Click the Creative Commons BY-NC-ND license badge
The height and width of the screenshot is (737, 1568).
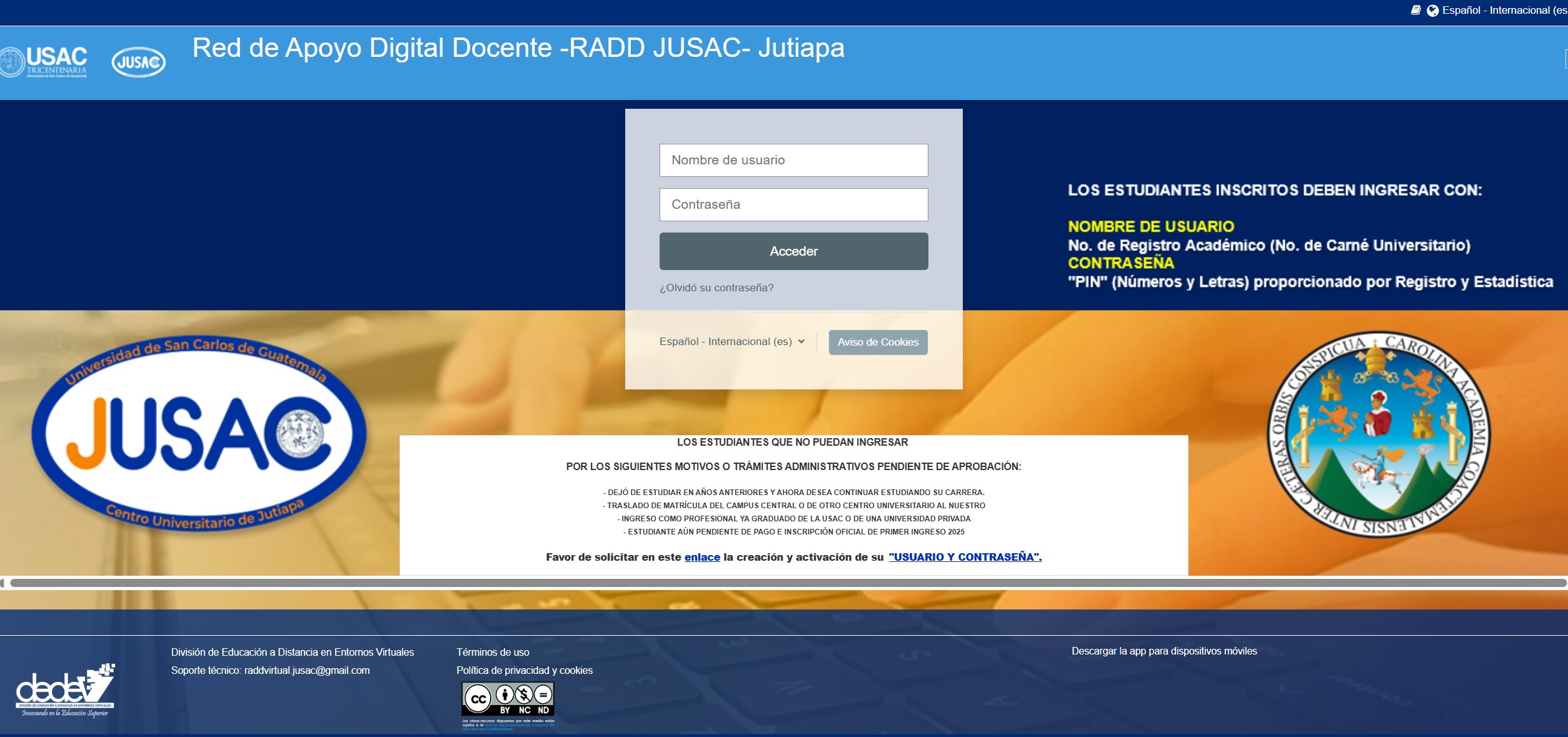tap(508, 699)
